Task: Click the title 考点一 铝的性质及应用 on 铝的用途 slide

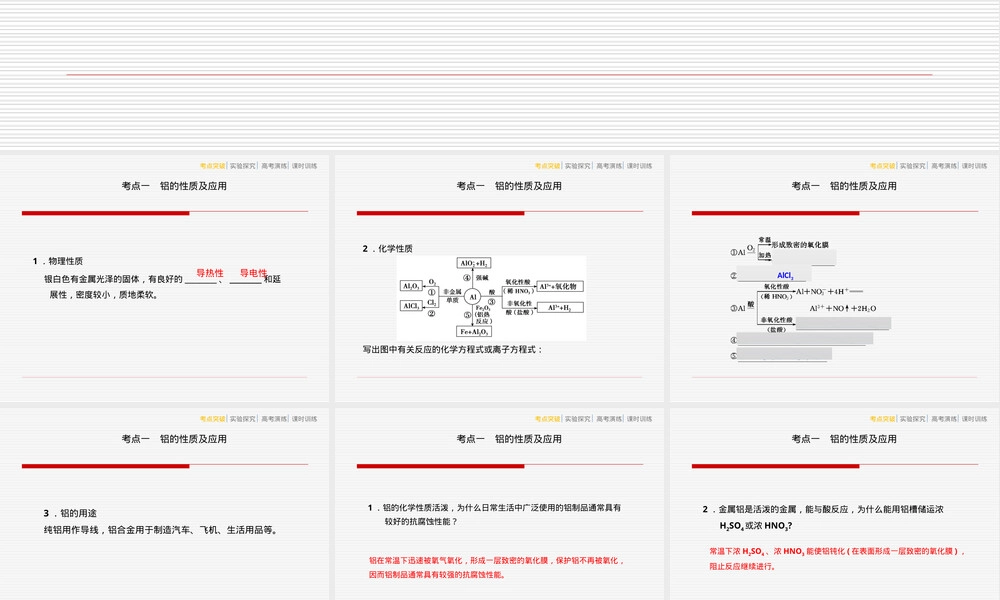Action: tap(174, 439)
